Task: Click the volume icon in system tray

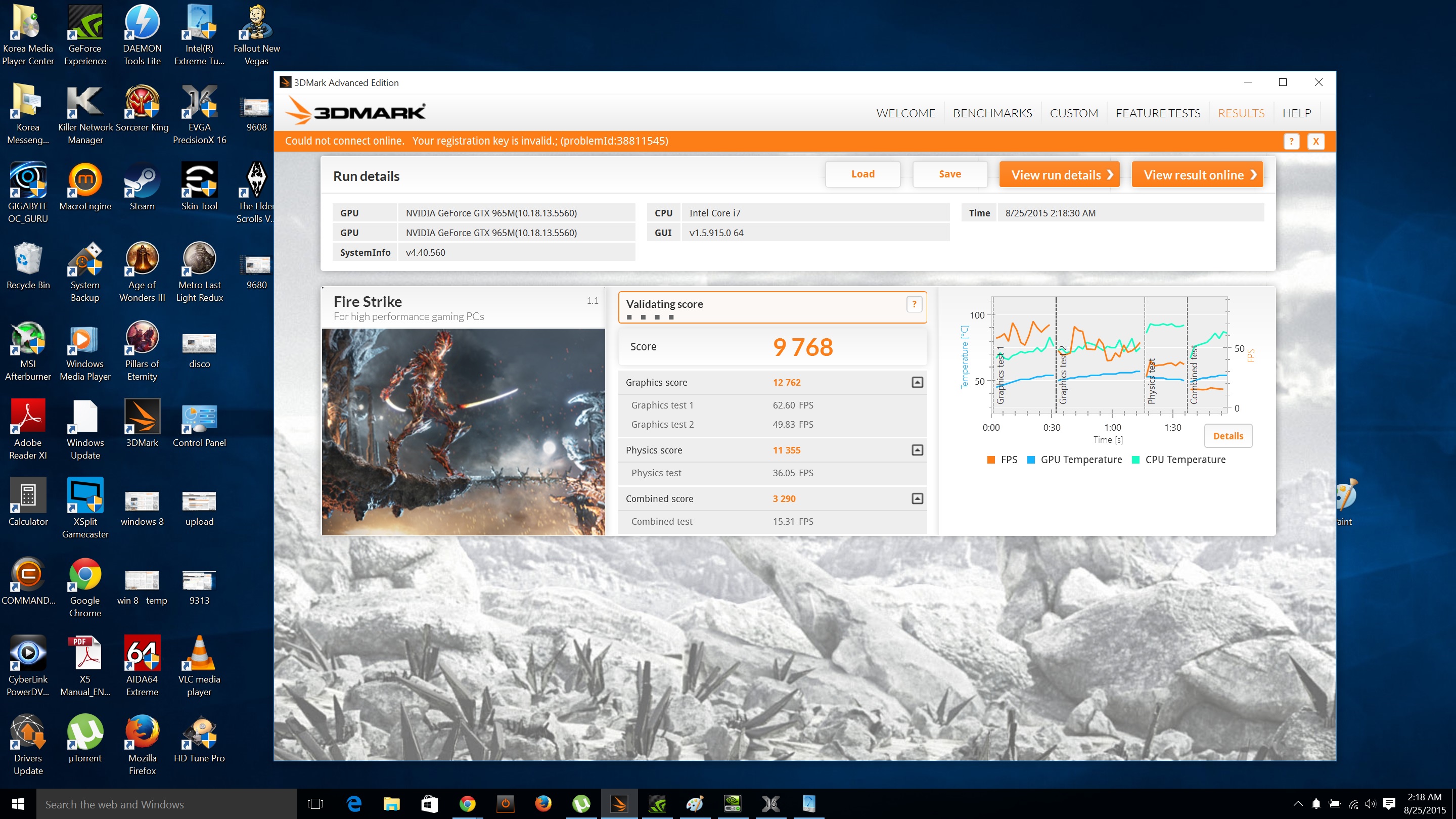Action: click(x=1370, y=803)
